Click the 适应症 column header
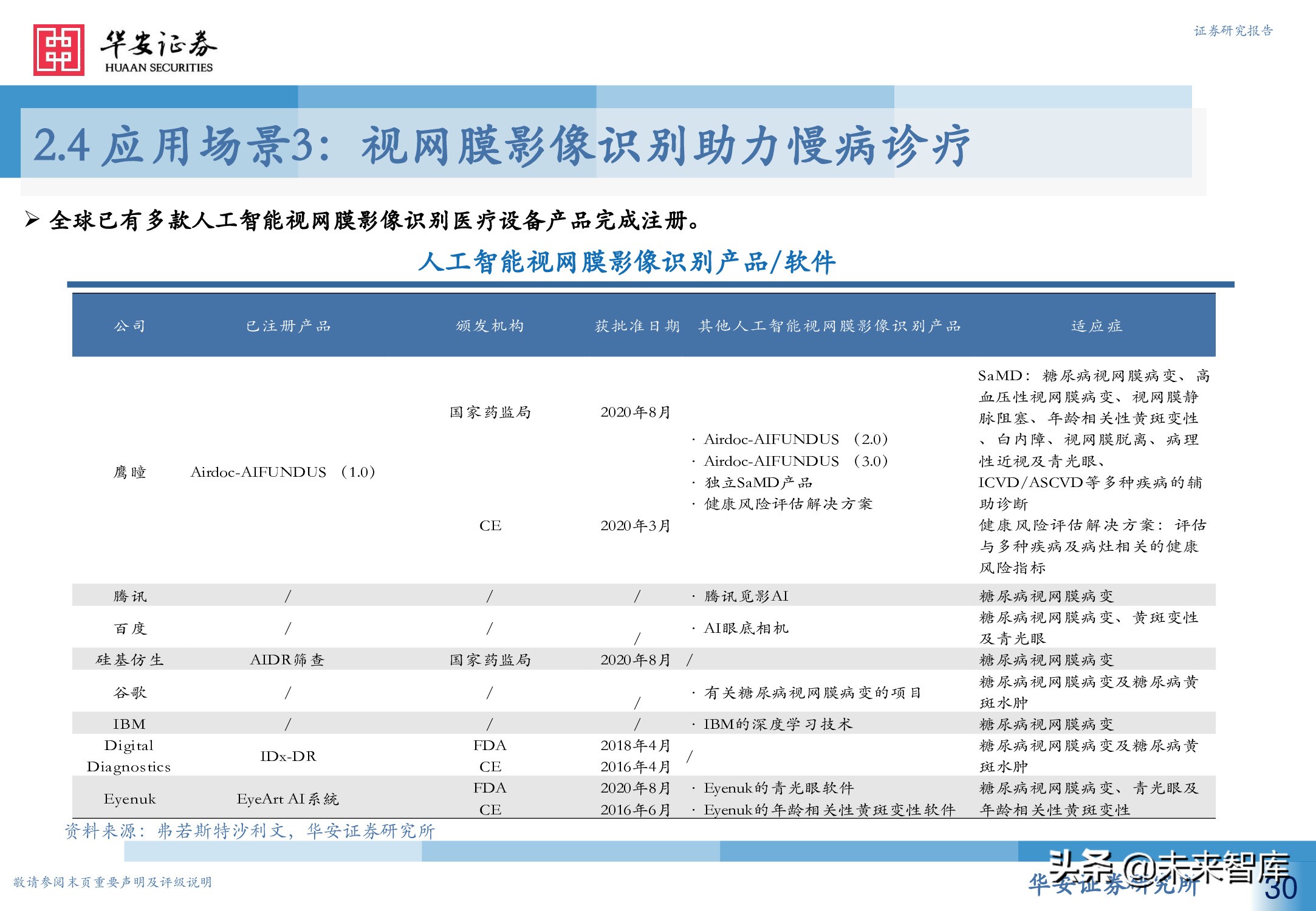The width and height of the screenshot is (1316, 911). (x=1097, y=326)
